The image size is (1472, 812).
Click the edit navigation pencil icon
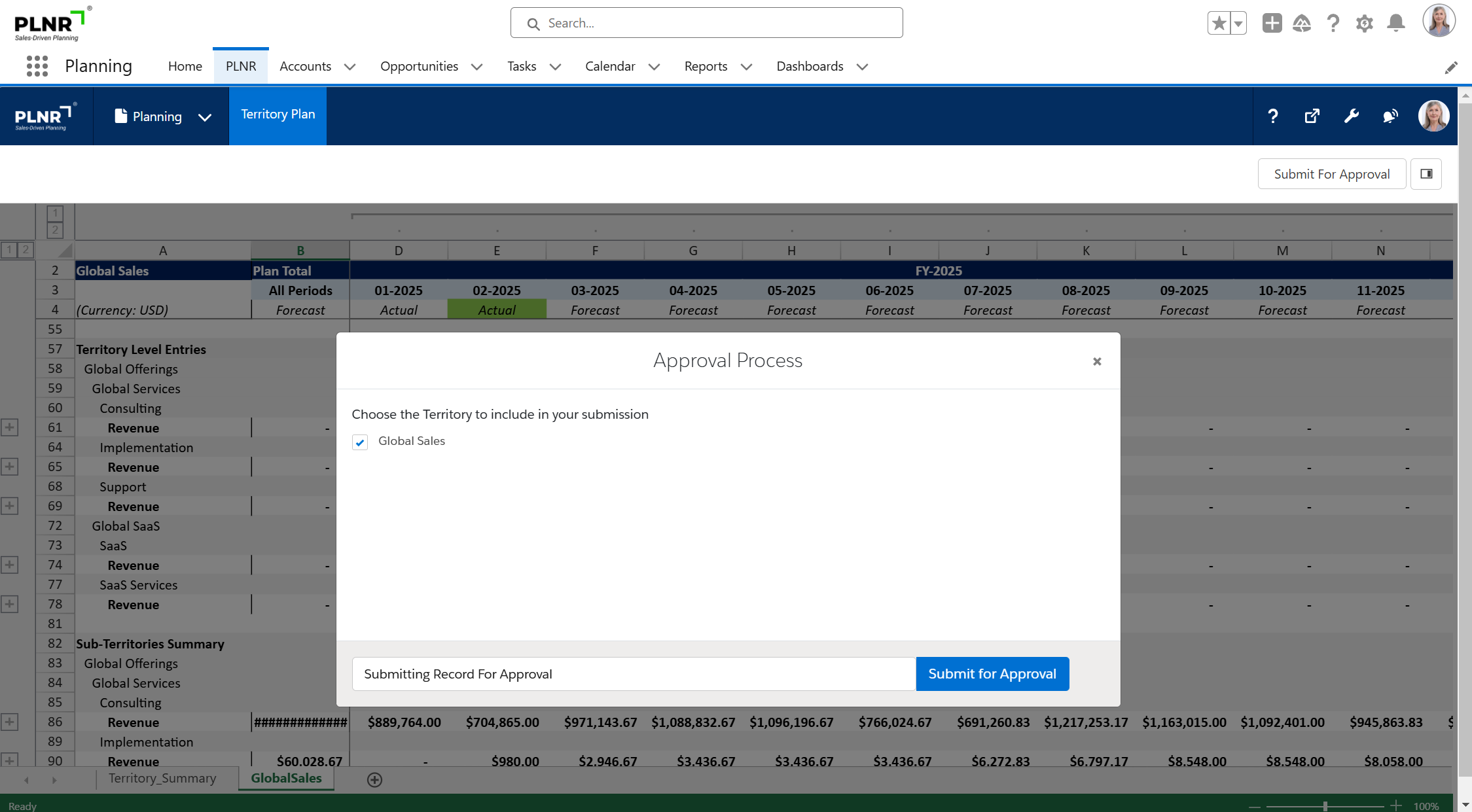(1451, 67)
